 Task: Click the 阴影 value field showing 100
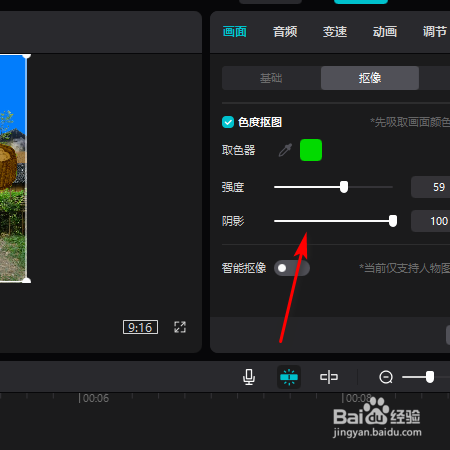(431, 221)
